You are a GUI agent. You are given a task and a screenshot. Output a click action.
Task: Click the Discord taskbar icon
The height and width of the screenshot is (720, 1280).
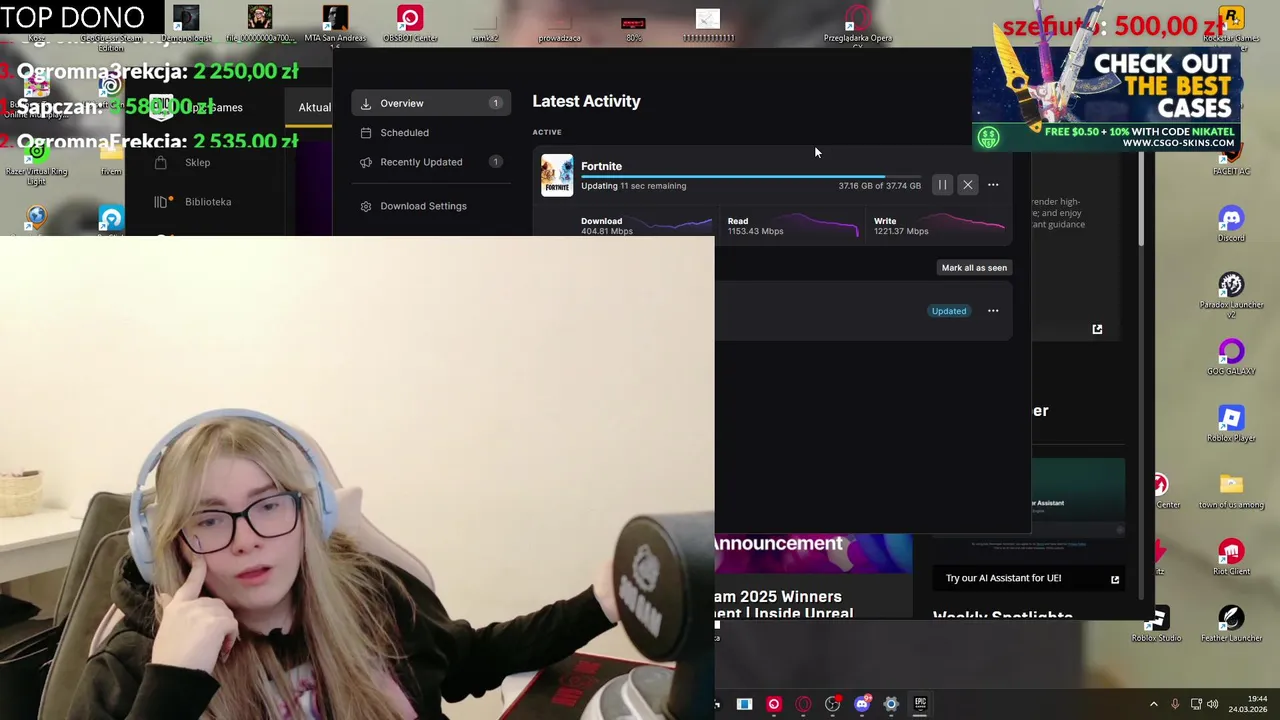(x=862, y=704)
